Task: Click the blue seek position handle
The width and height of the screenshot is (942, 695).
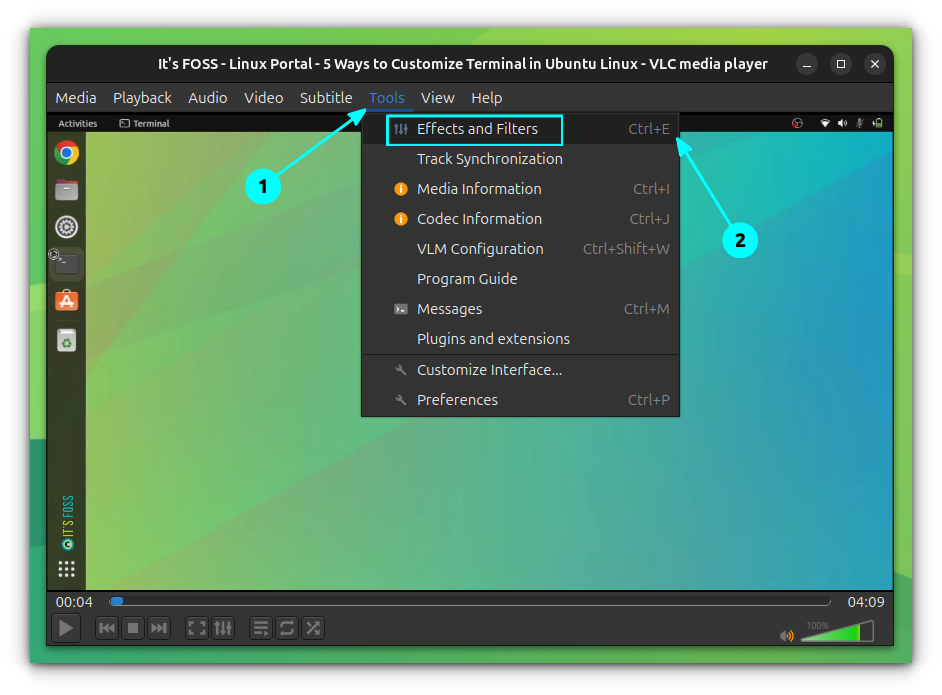Action: coord(117,601)
